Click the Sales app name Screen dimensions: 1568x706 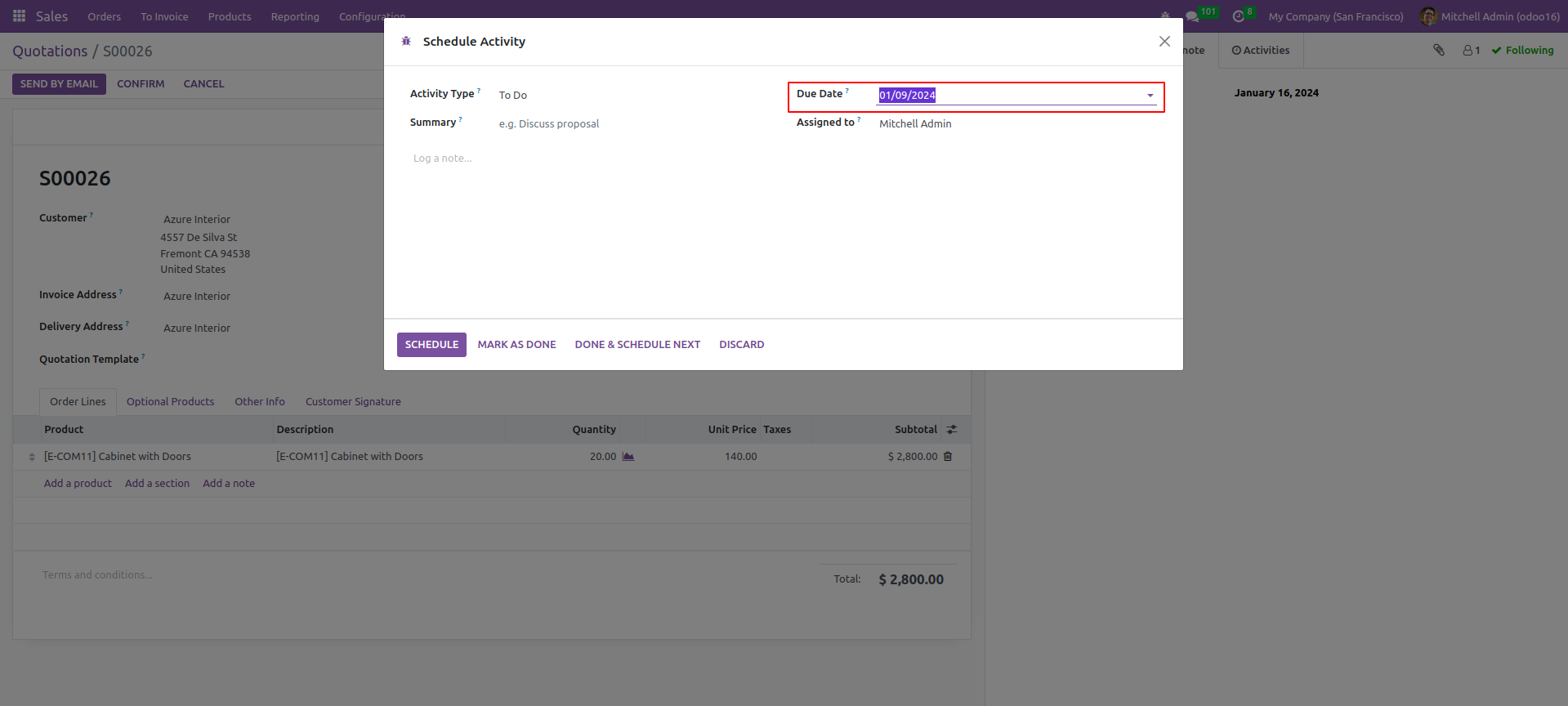click(51, 16)
